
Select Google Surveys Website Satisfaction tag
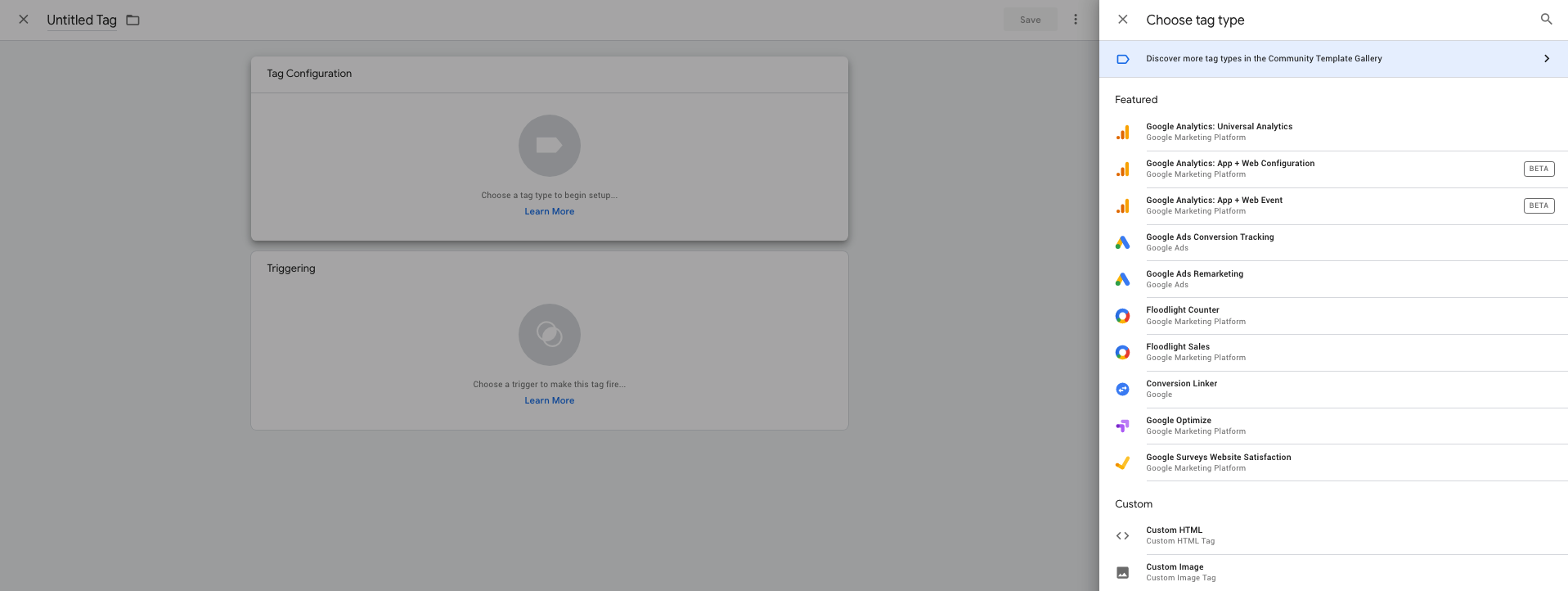coord(1333,463)
